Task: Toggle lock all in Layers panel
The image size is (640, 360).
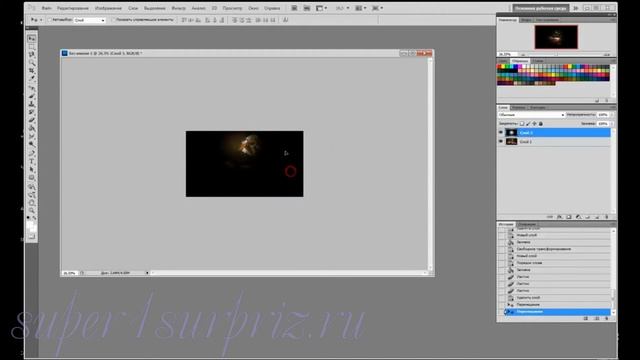Action: (x=541, y=123)
